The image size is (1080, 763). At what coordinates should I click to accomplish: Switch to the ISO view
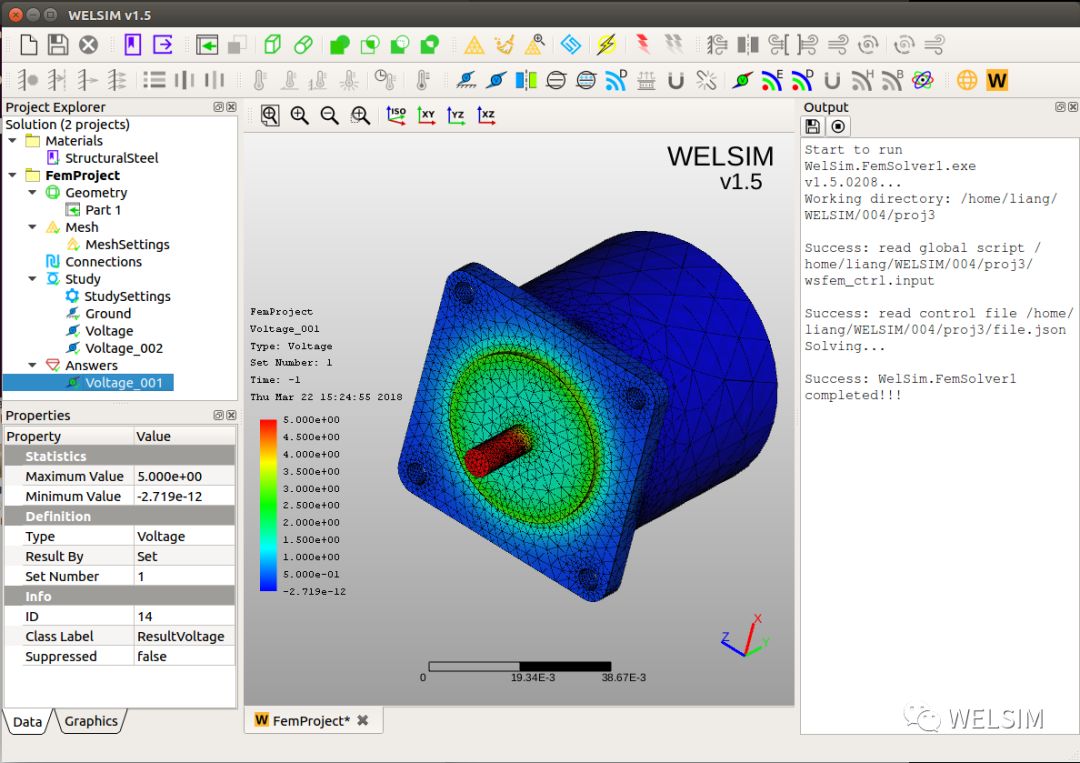396,115
